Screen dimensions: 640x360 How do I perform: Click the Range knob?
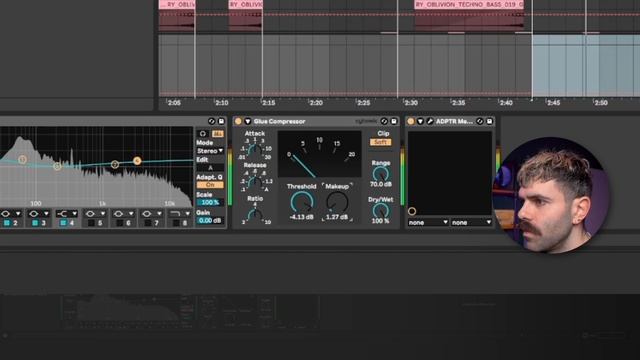coord(380,174)
